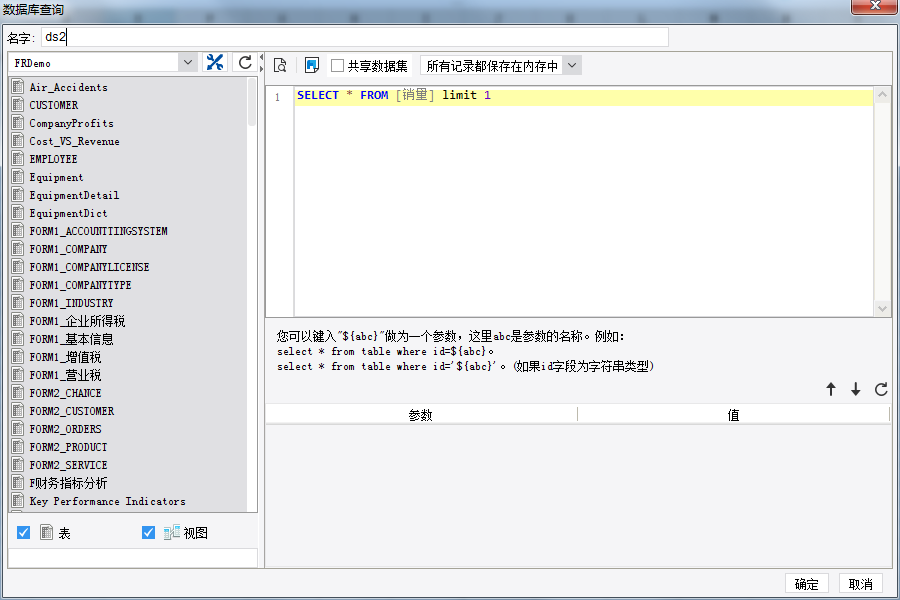Enable the 共享数据集 checkbox
Screen dimensions: 900x600
click(x=338, y=65)
